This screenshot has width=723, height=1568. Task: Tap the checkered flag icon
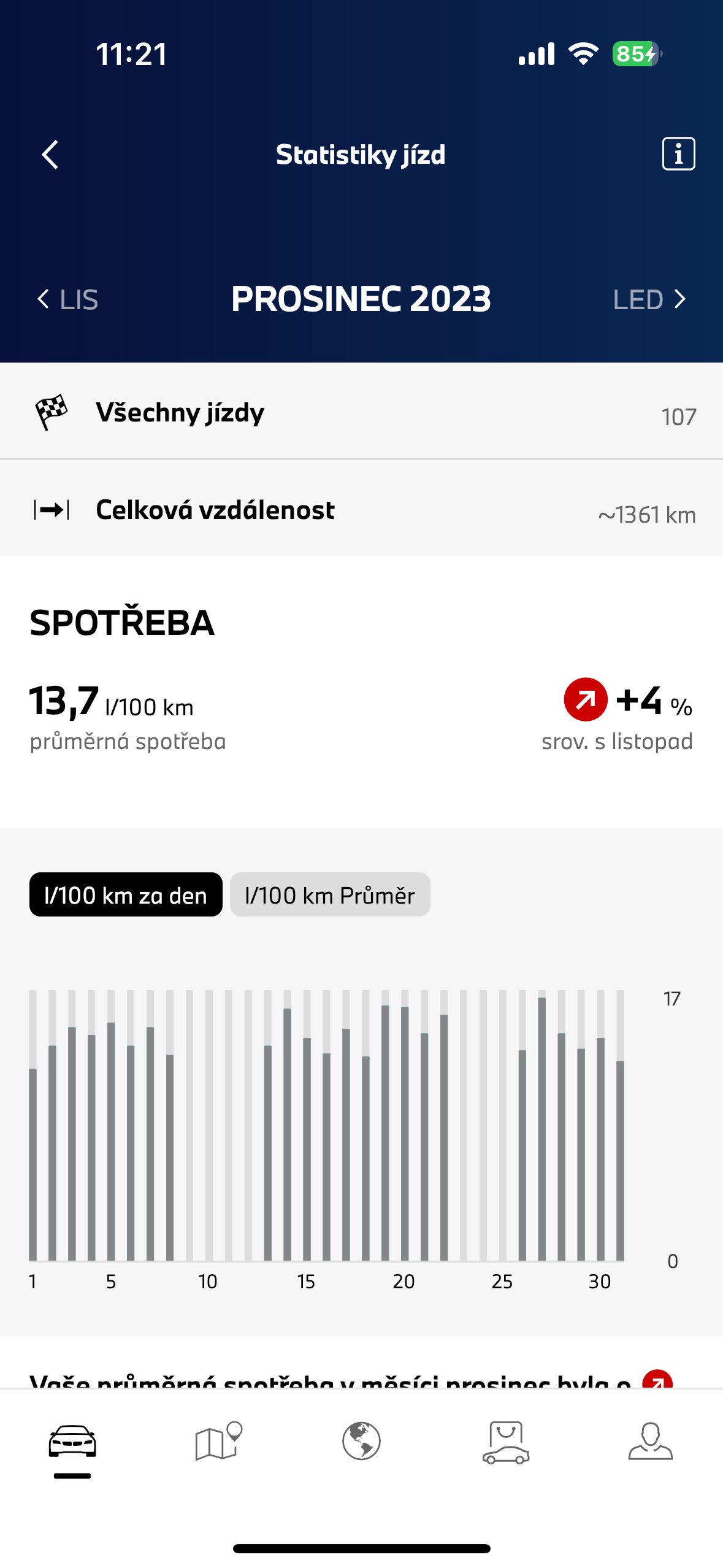pos(52,412)
